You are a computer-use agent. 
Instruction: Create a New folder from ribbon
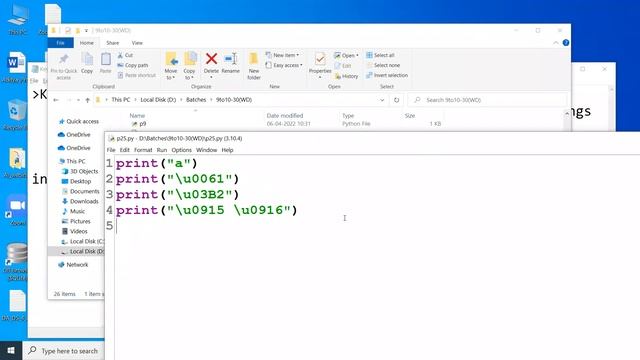[x=253, y=65]
